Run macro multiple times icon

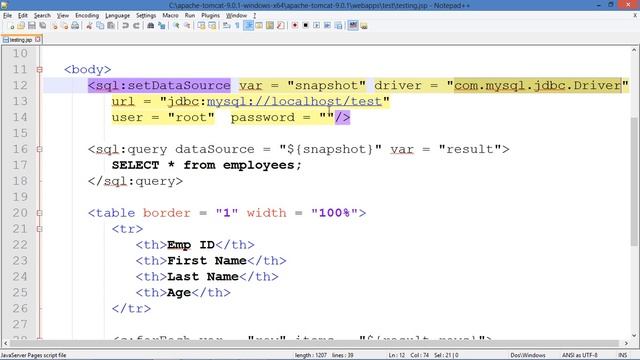327,26
